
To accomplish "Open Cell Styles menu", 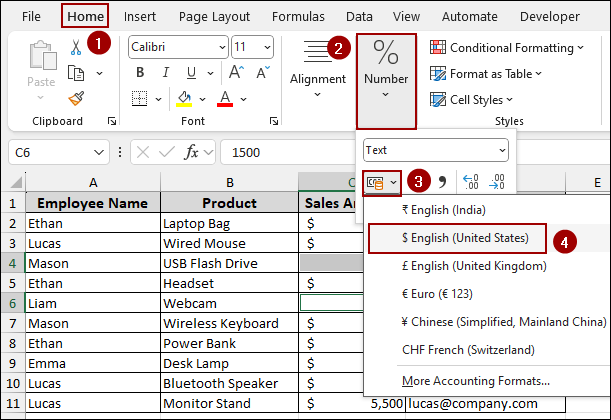I will coord(471,100).
